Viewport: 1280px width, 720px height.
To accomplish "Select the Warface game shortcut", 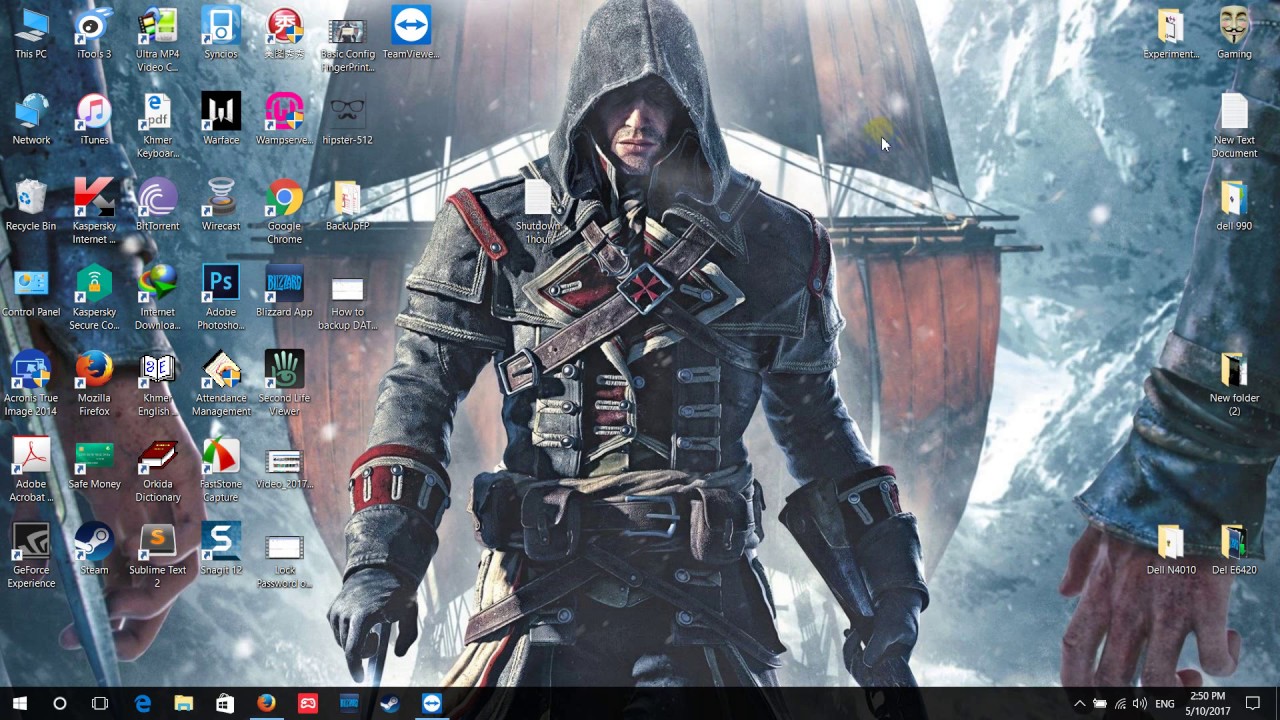I will (x=221, y=119).
